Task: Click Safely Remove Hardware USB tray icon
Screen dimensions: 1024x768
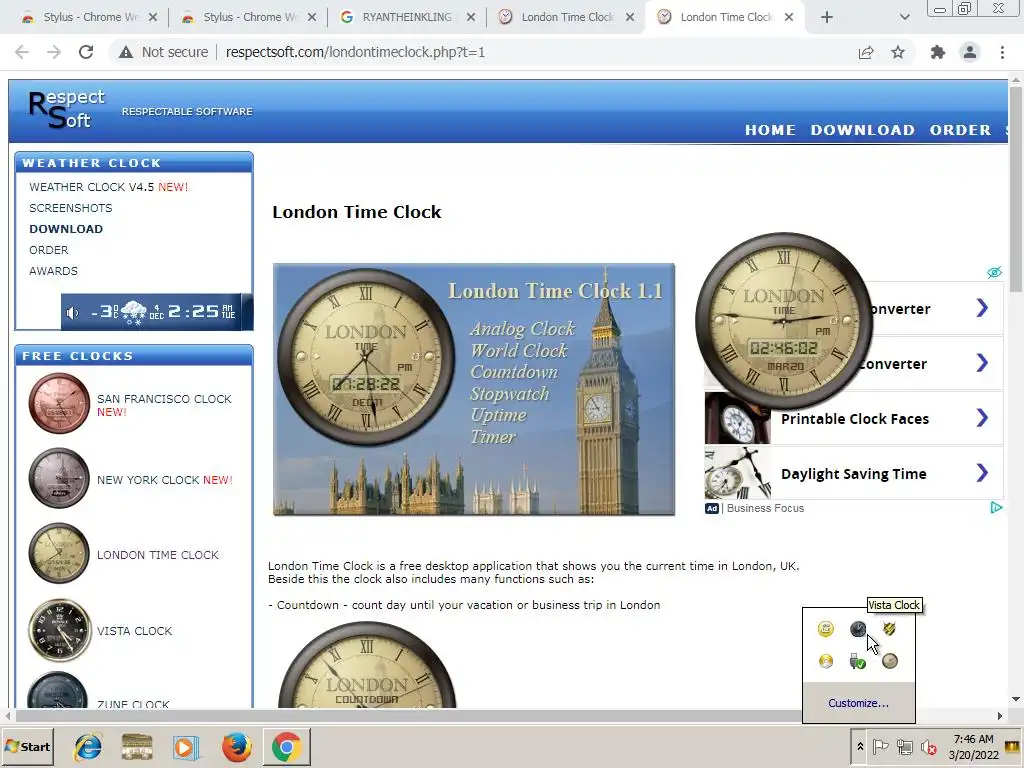Action: pos(857,661)
